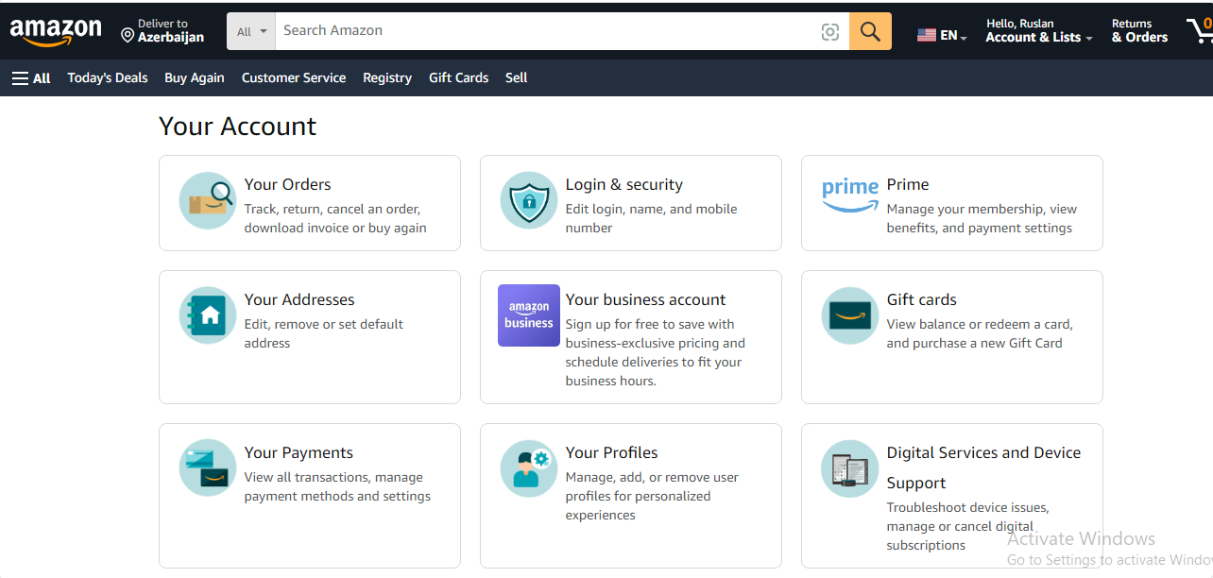Click the Your Orders package icon
The width and height of the screenshot is (1213, 578).
click(x=208, y=200)
